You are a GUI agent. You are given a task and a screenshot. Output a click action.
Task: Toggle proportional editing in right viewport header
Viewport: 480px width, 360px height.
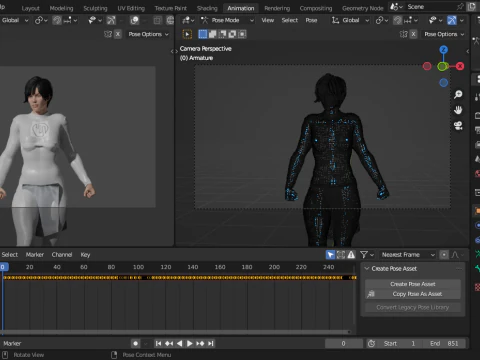click(397, 20)
